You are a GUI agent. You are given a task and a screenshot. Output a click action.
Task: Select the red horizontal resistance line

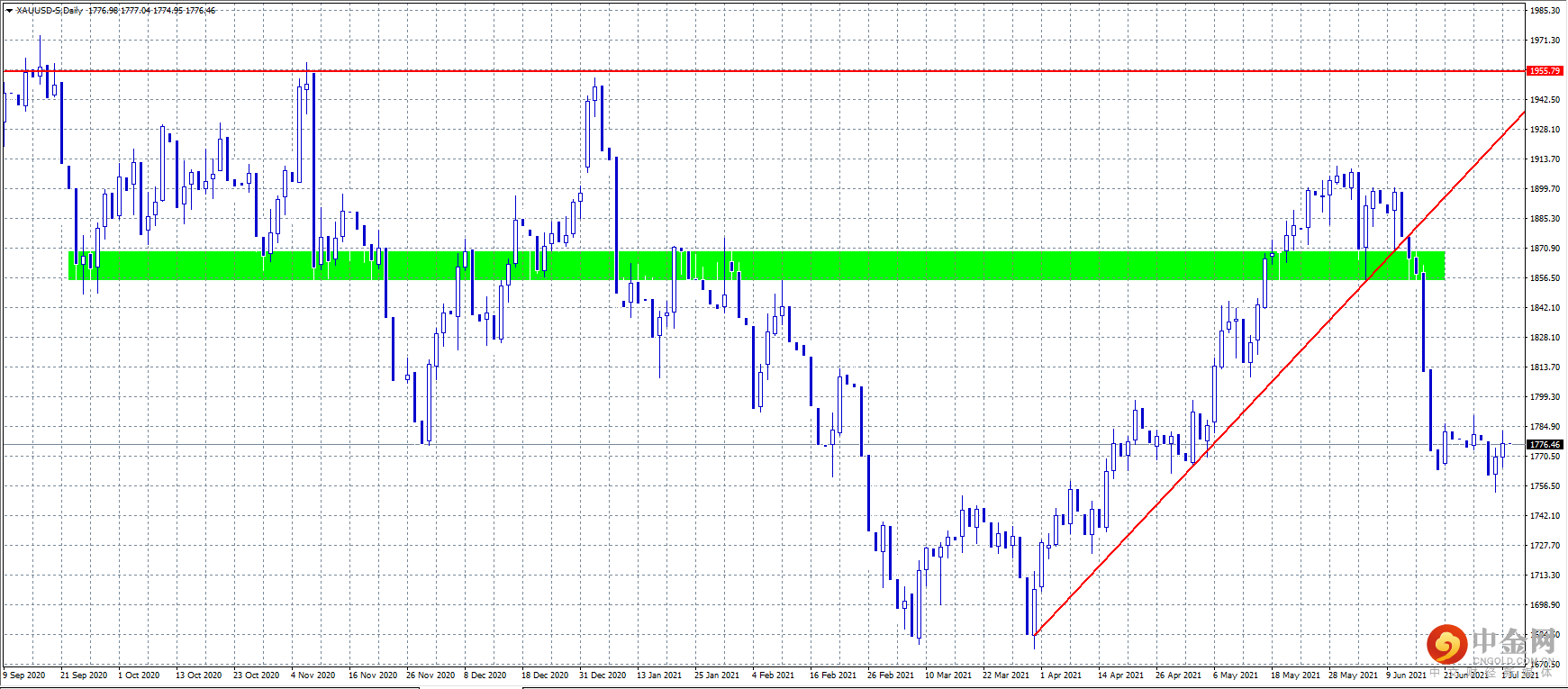764,70
